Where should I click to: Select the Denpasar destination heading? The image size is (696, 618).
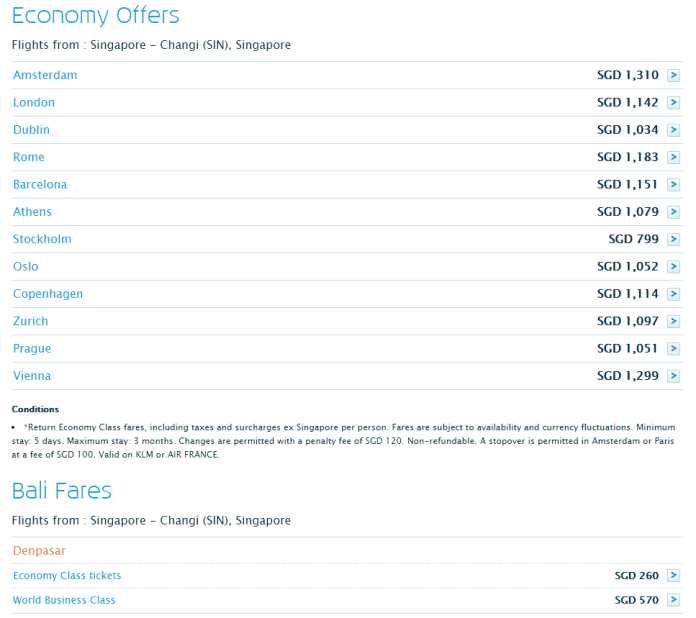click(39, 551)
